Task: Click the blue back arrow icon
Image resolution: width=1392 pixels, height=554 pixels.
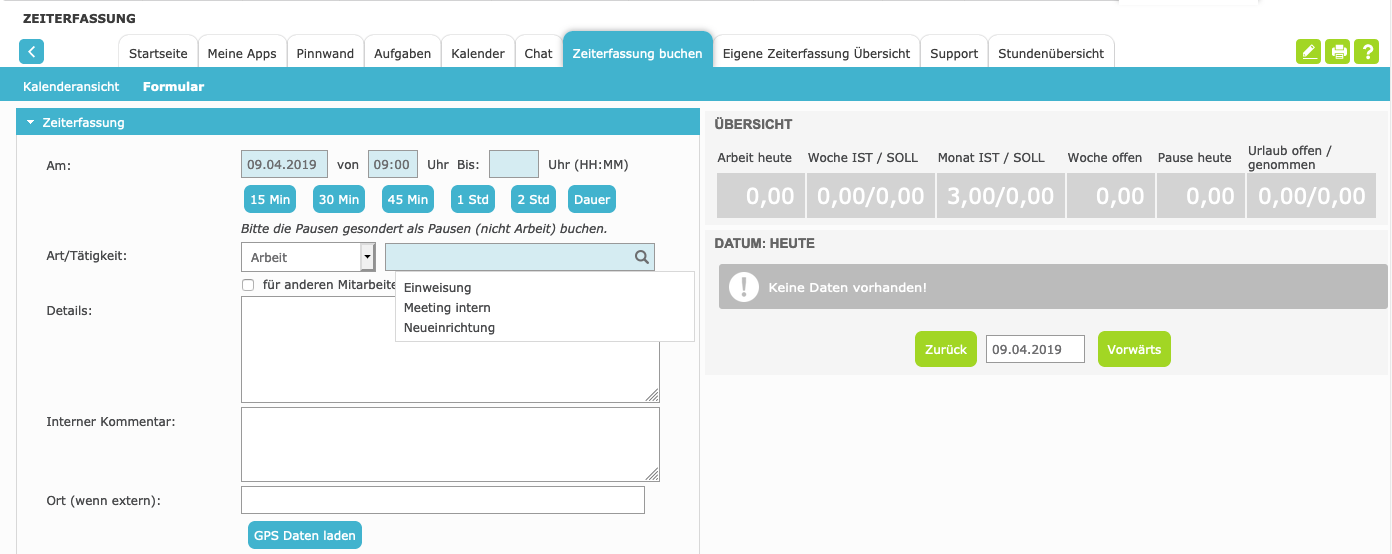Action: [x=31, y=52]
